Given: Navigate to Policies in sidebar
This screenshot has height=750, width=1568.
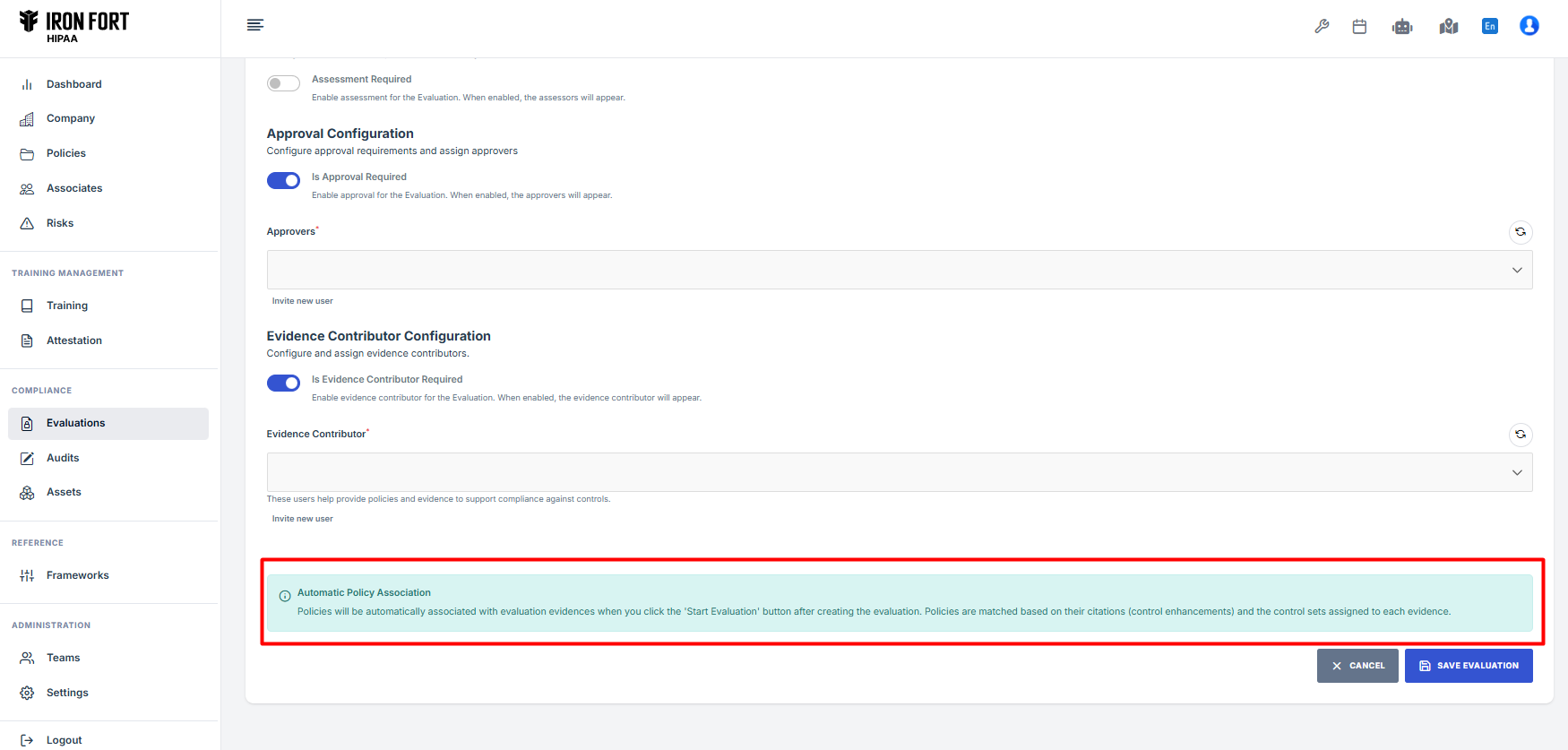Looking at the screenshot, I should click(x=66, y=153).
